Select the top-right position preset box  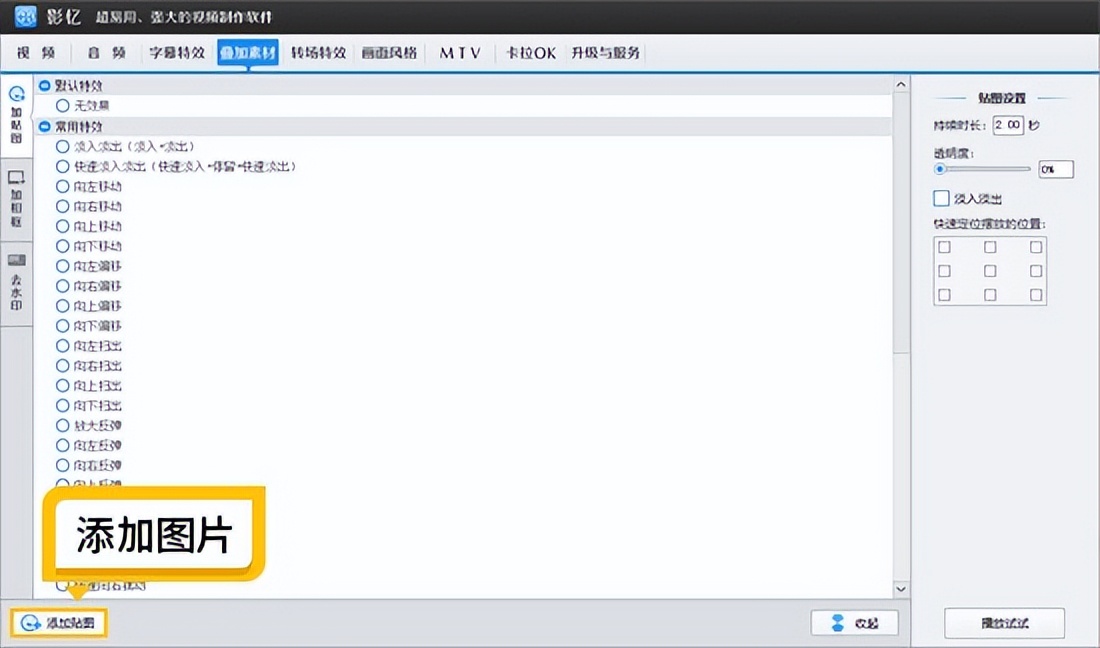point(1036,247)
